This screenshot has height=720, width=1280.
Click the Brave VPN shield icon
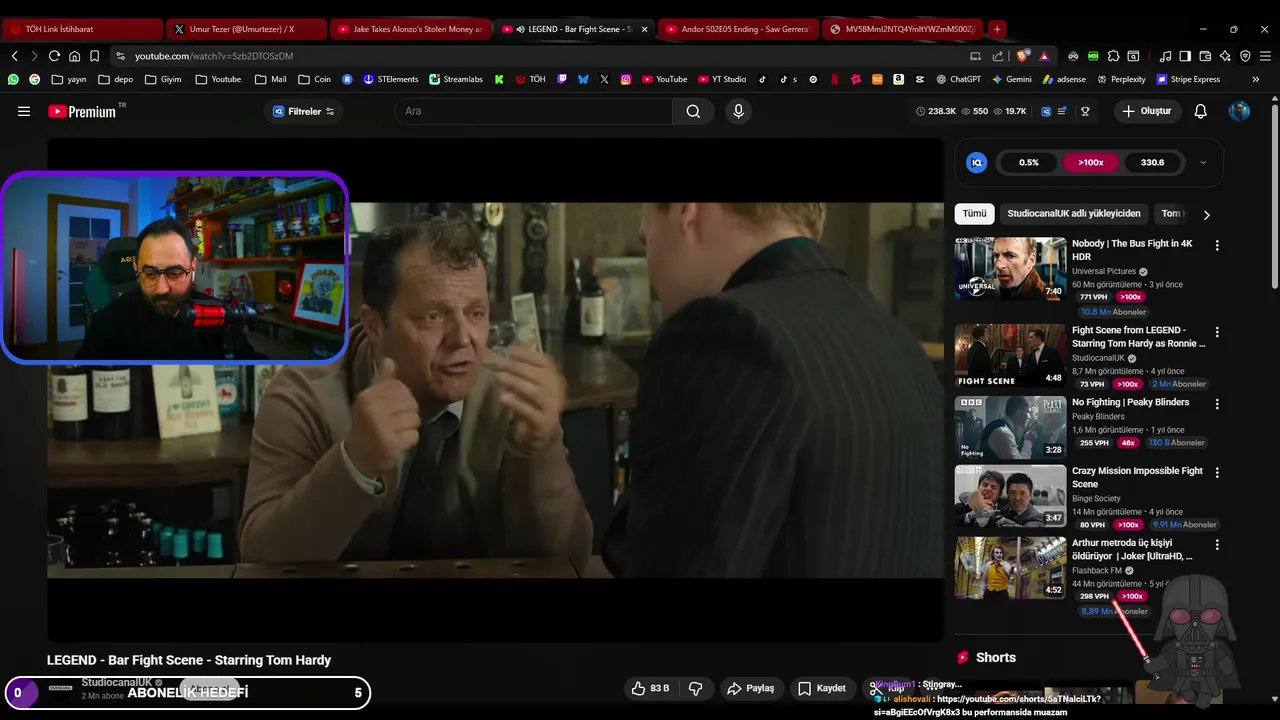(x=1245, y=56)
